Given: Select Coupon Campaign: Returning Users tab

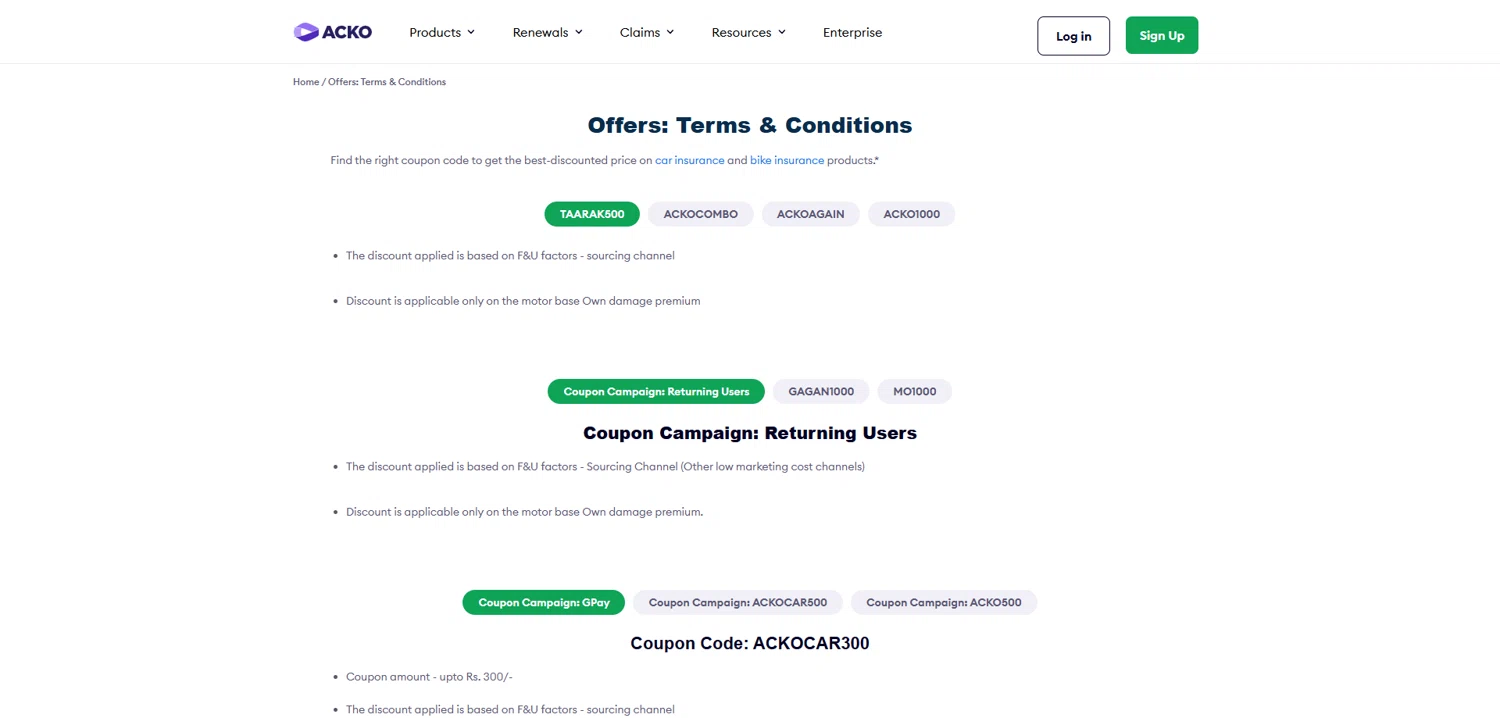Looking at the screenshot, I should [656, 391].
